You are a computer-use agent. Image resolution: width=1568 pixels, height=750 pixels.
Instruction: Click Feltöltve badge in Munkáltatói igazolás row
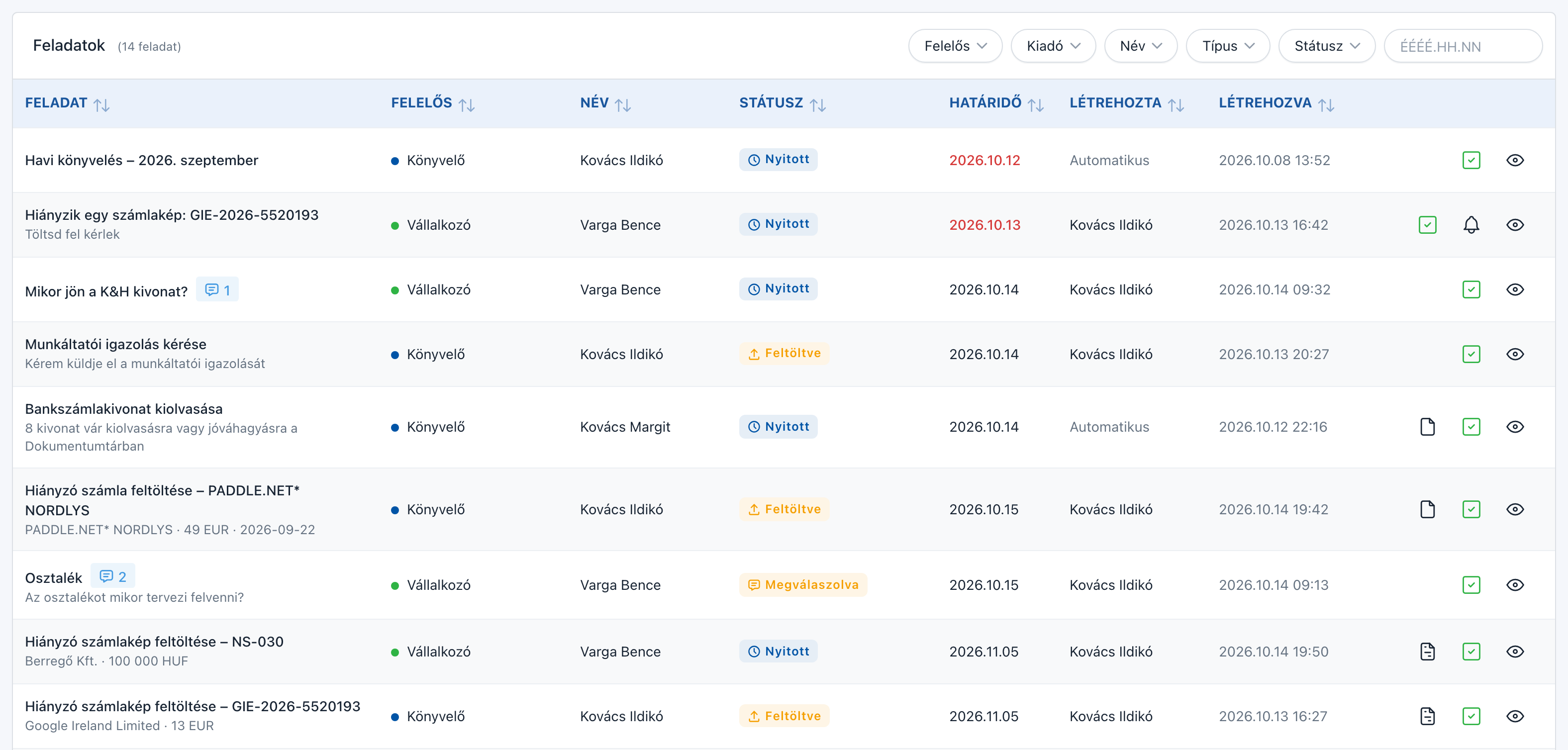click(784, 354)
